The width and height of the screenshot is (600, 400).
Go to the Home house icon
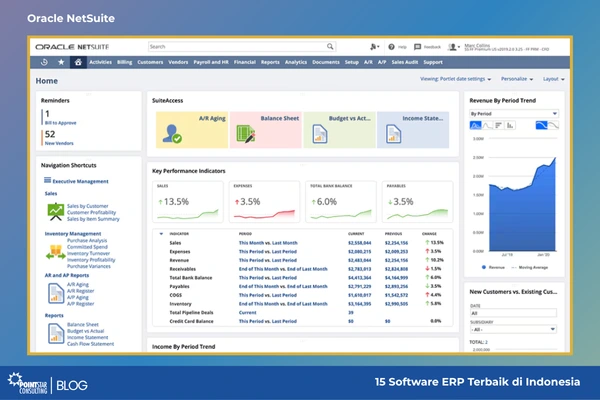coord(78,62)
